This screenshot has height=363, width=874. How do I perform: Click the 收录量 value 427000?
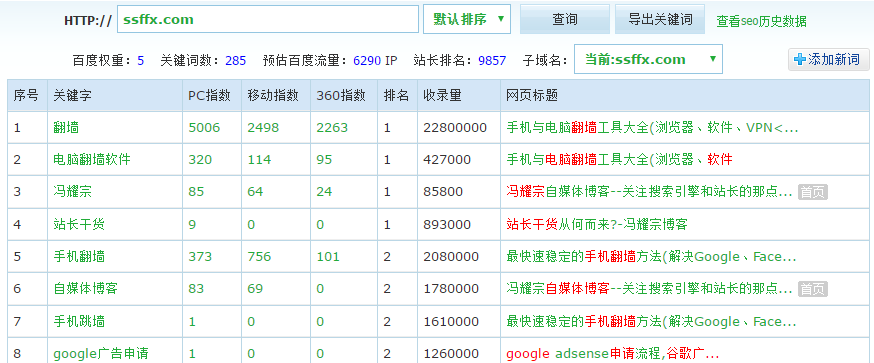(x=446, y=160)
